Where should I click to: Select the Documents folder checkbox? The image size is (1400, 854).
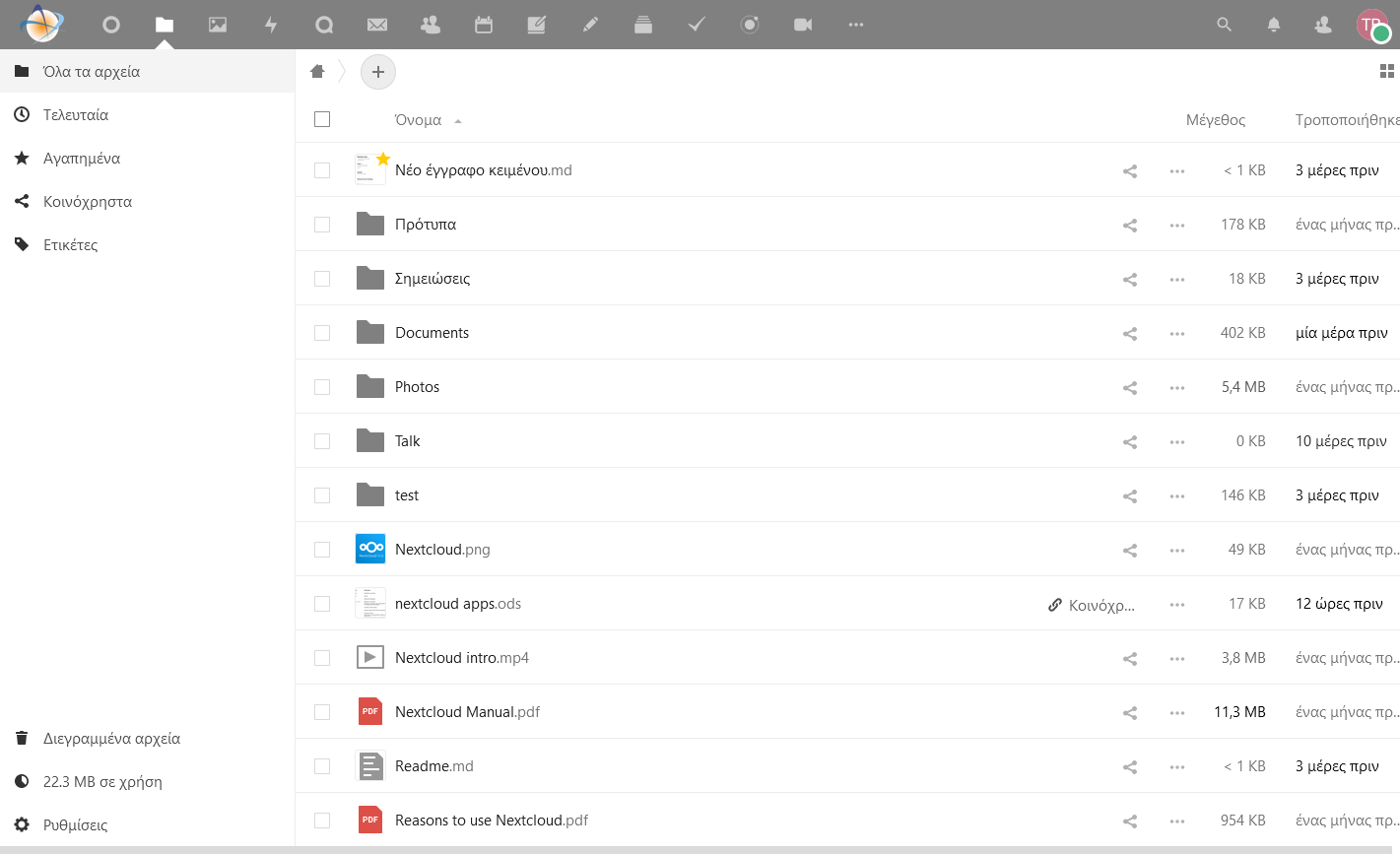click(x=322, y=333)
